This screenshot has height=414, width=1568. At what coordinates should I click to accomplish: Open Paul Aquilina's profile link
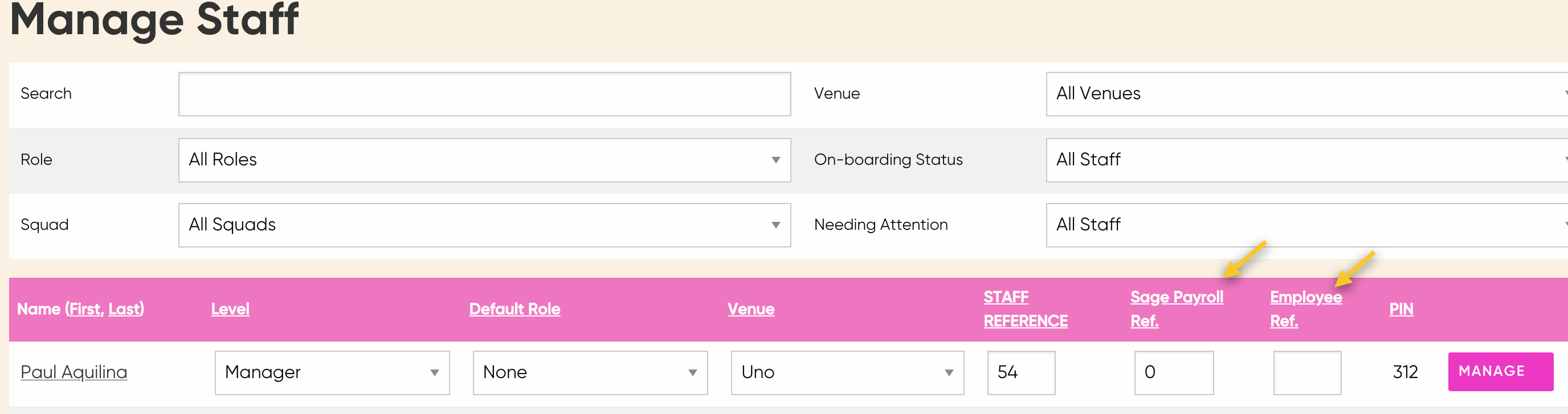coord(73,372)
